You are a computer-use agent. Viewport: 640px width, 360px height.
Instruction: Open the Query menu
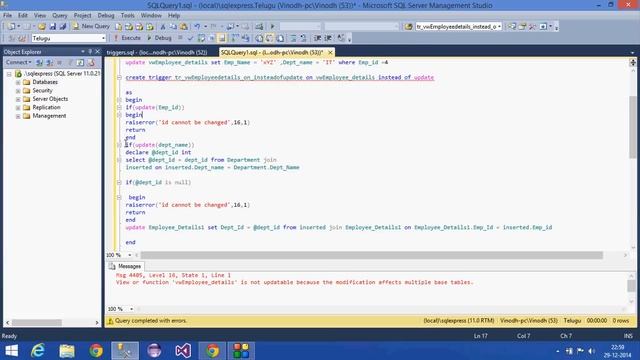tap(60, 16)
